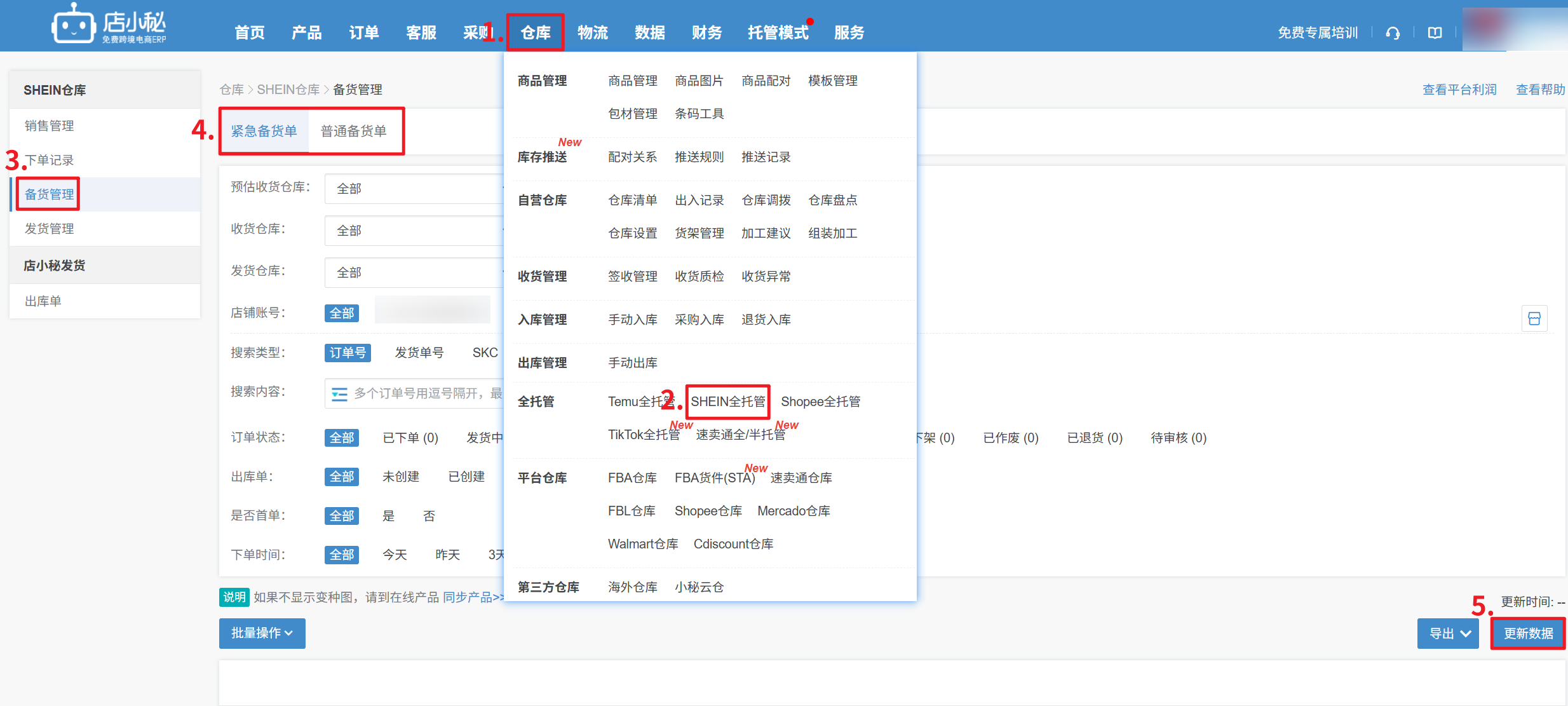Click the list icon in search content field

tap(339, 394)
